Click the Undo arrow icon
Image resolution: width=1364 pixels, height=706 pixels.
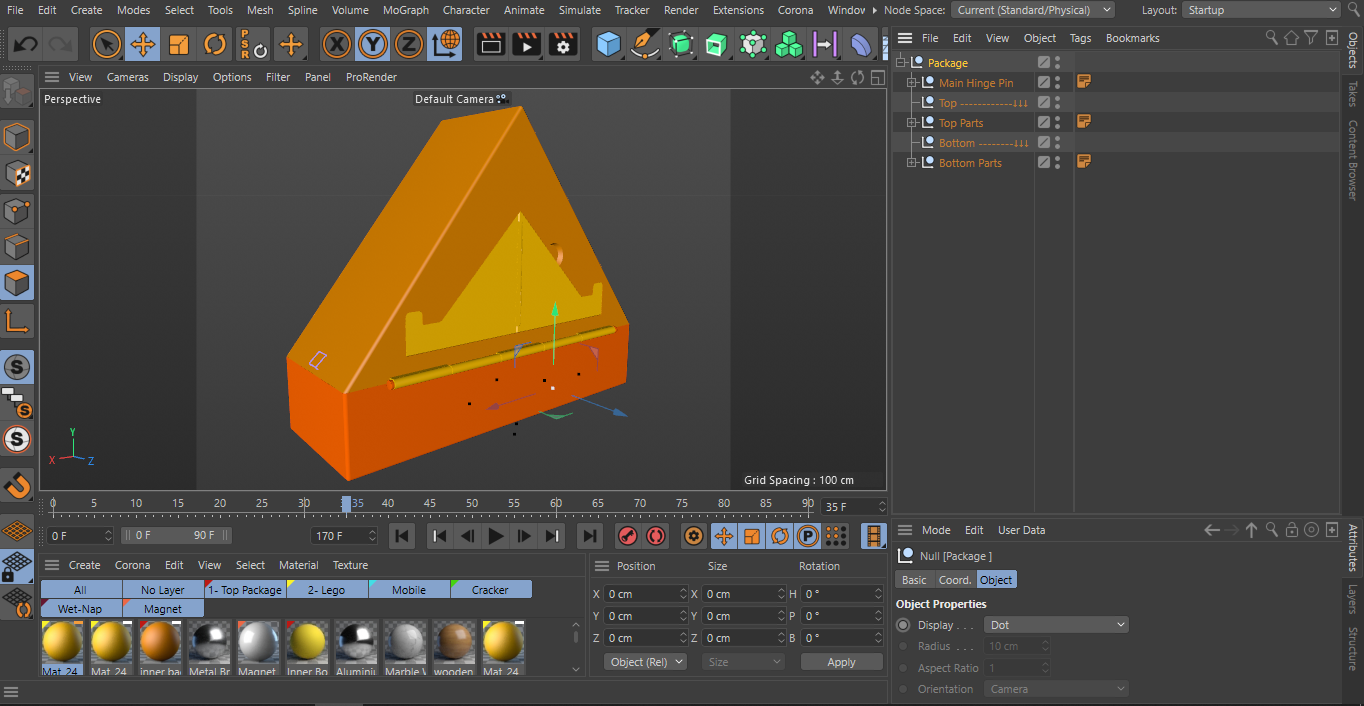click(26, 44)
